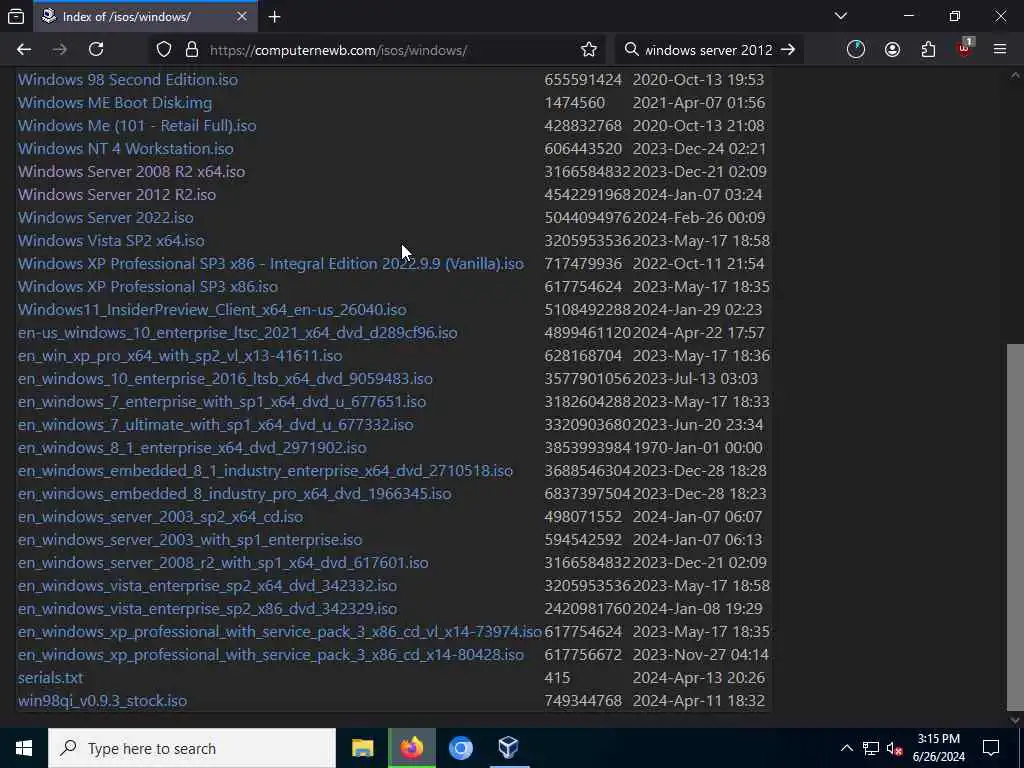
Task: Download Windows Me (101 - Retail Full).iso
Action: (x=136, y=125)
